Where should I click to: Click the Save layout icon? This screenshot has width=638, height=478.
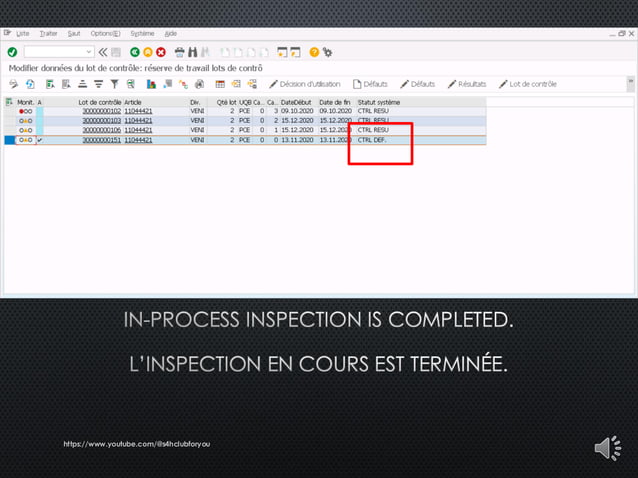click(252, 84)
